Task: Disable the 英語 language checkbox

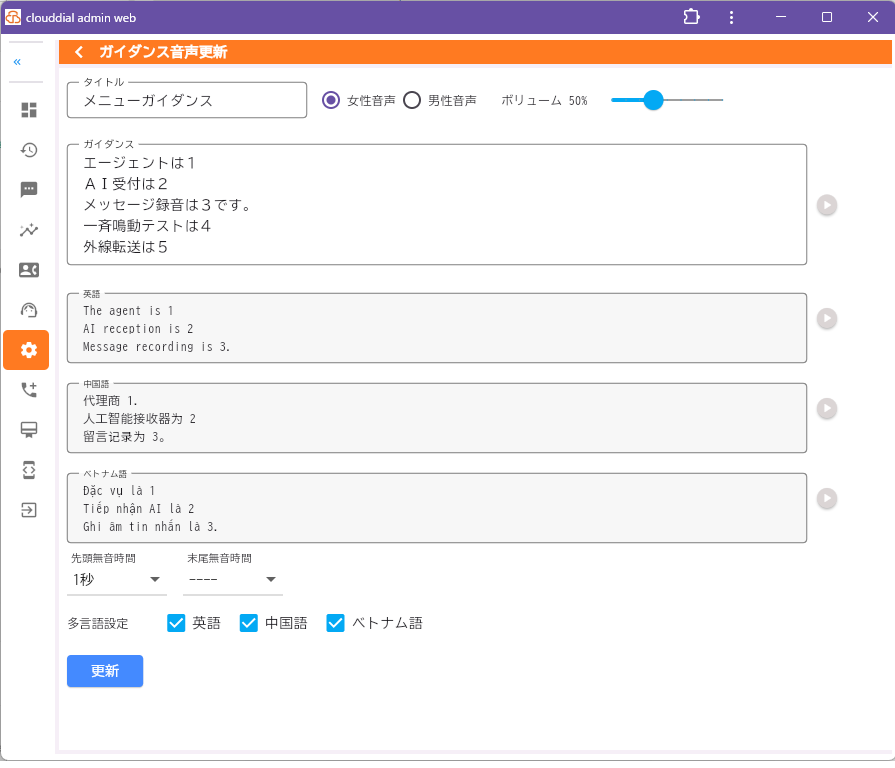Action: pyautogui.click(x=176, y=623)
